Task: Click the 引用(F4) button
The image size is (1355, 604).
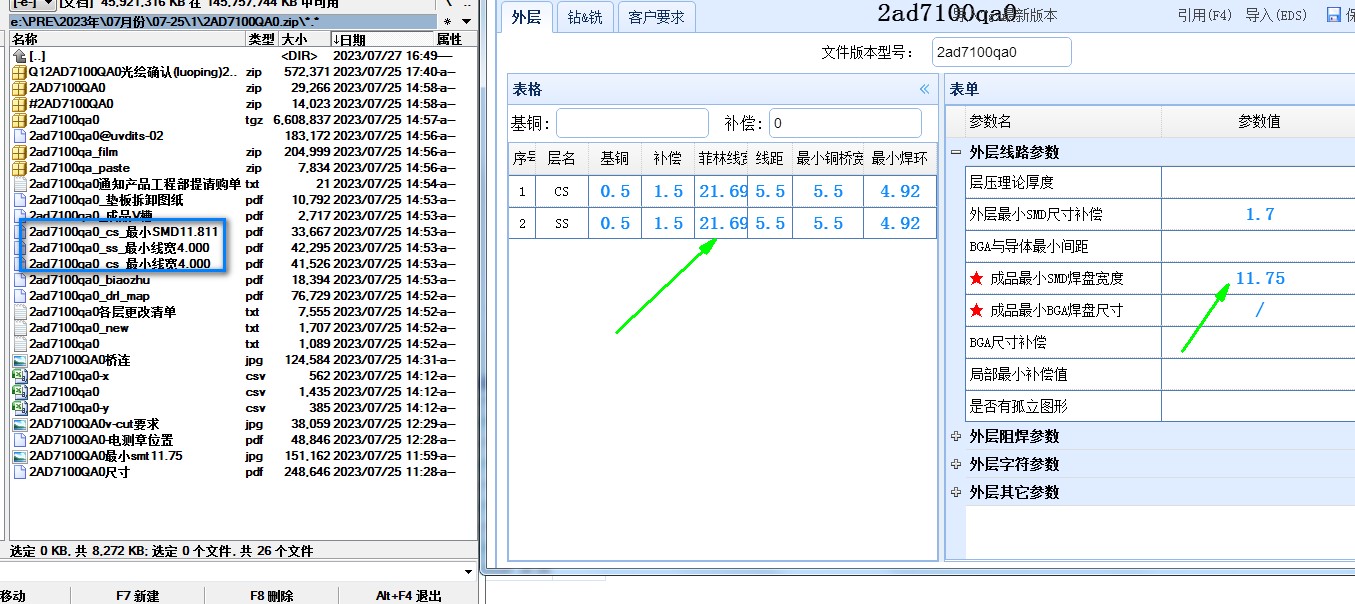Action: [1205, 15]
